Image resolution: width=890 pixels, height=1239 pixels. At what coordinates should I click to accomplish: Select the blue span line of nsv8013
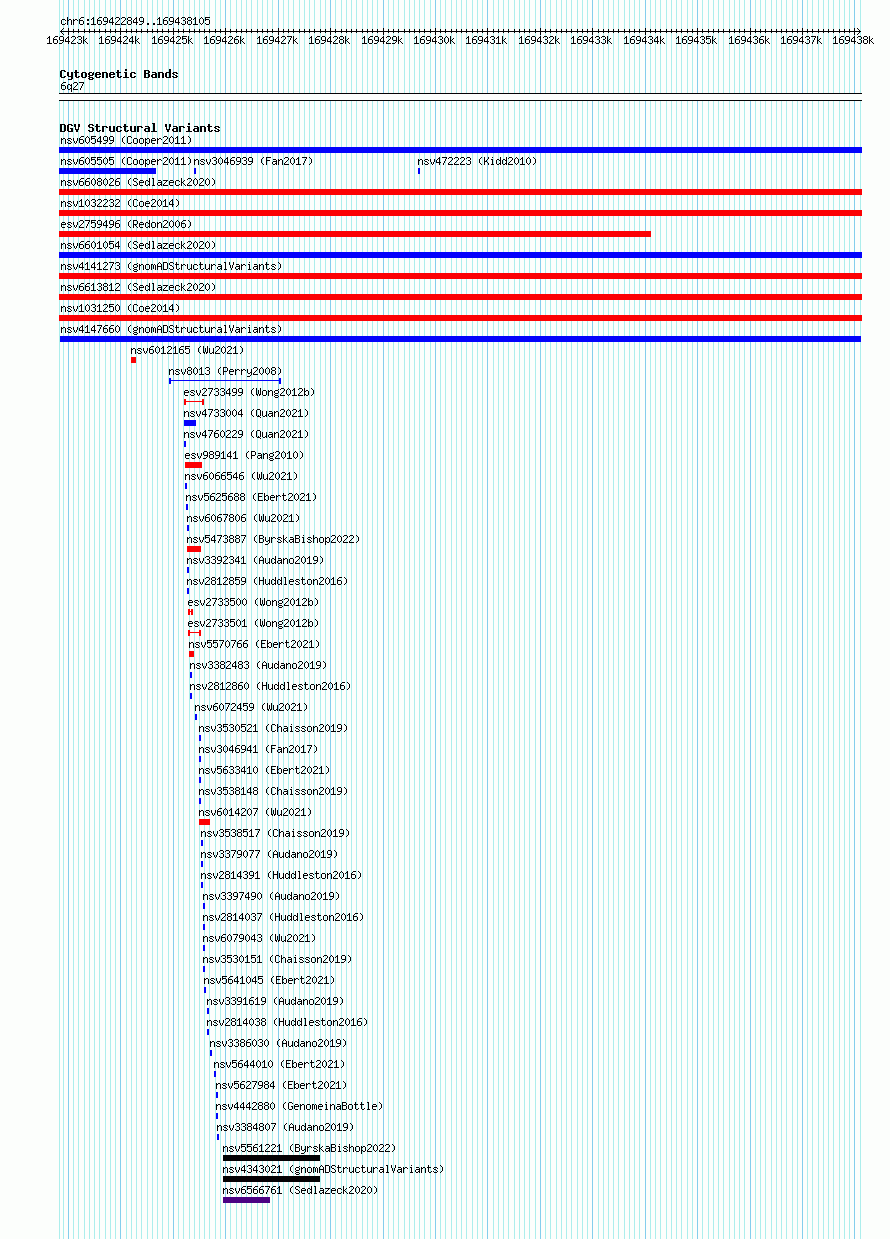pyautogui.click(x=225, y=381)
